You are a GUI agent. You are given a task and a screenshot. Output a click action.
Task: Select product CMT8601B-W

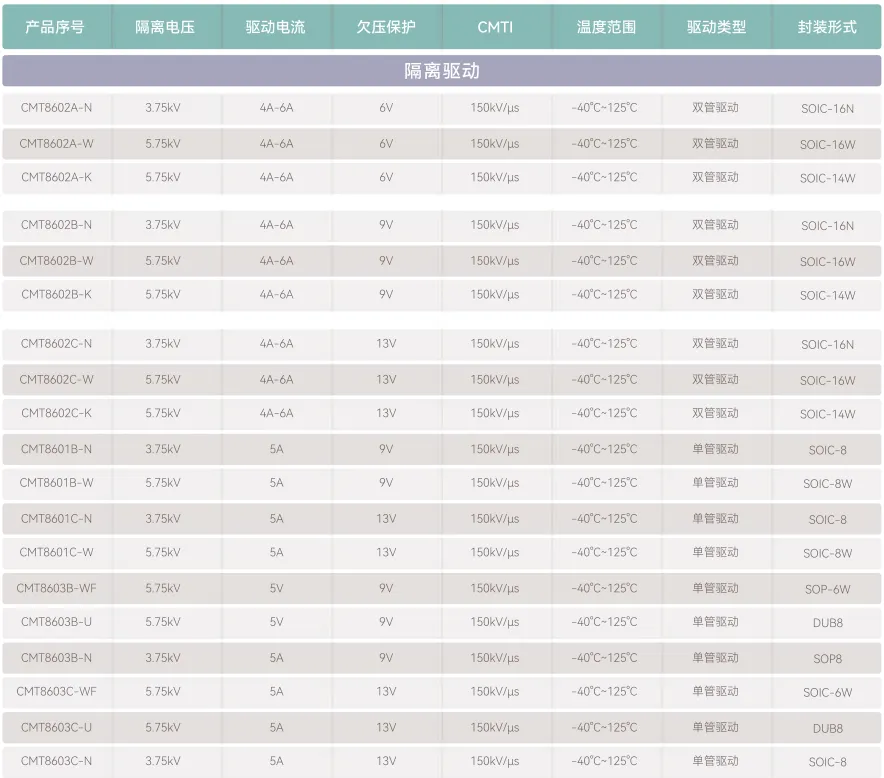point(56,483)
